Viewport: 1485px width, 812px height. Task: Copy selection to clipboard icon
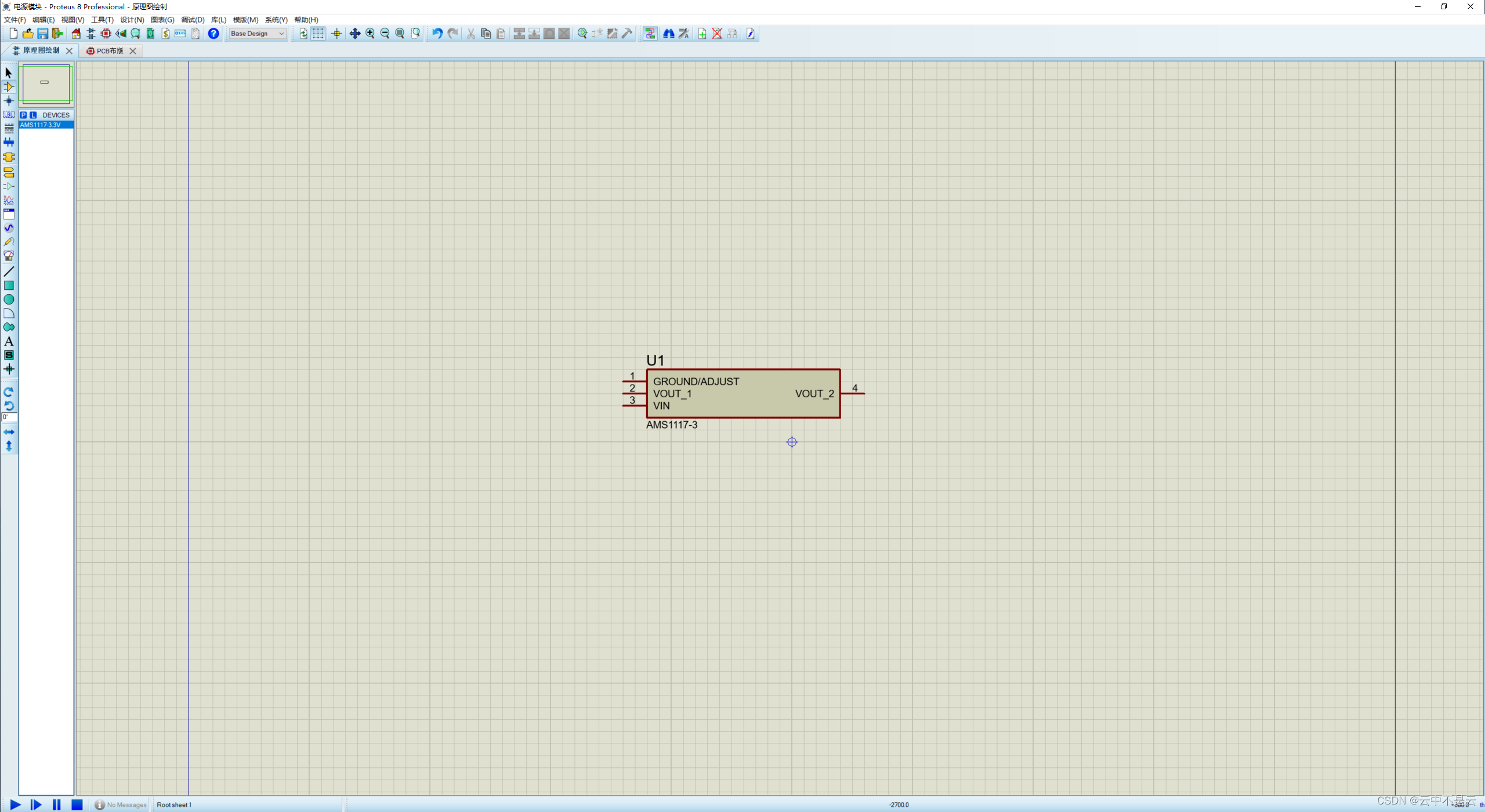point(486,34)
